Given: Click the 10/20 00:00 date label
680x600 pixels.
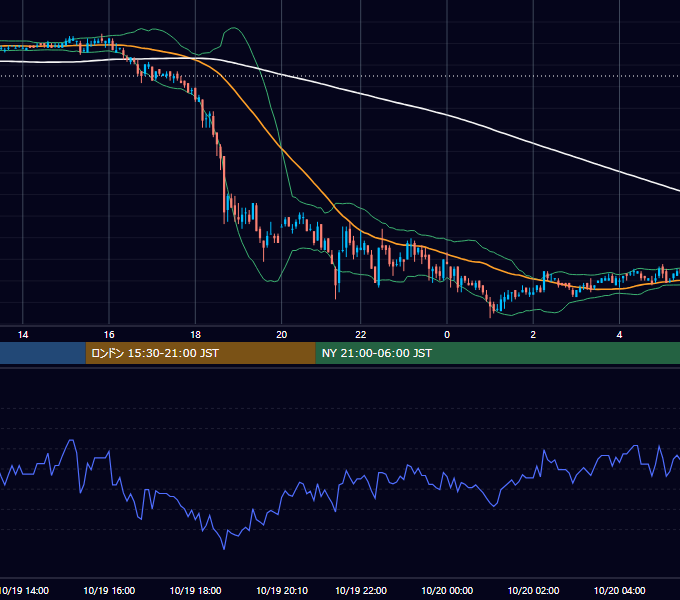Looking at the screenshot, I should pyautogui.click(x=447, y=590).
